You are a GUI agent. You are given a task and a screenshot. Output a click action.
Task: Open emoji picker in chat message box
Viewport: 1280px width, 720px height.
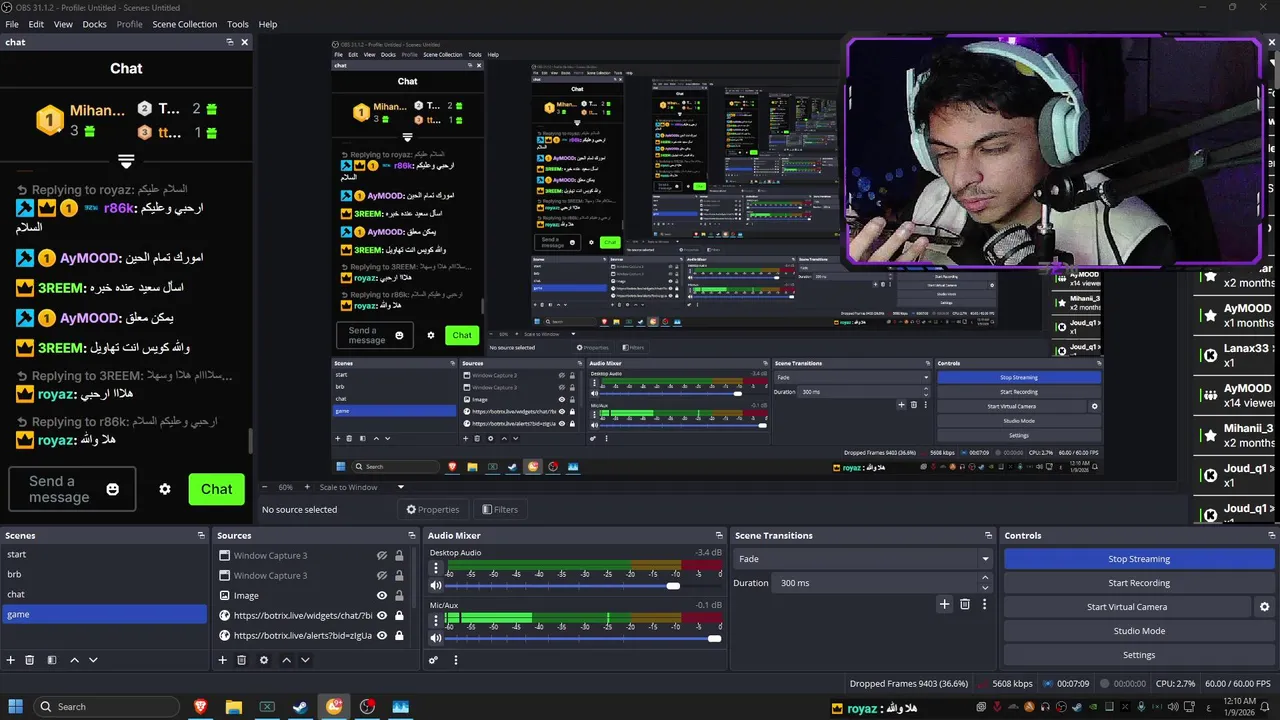[x=113, y=489]
